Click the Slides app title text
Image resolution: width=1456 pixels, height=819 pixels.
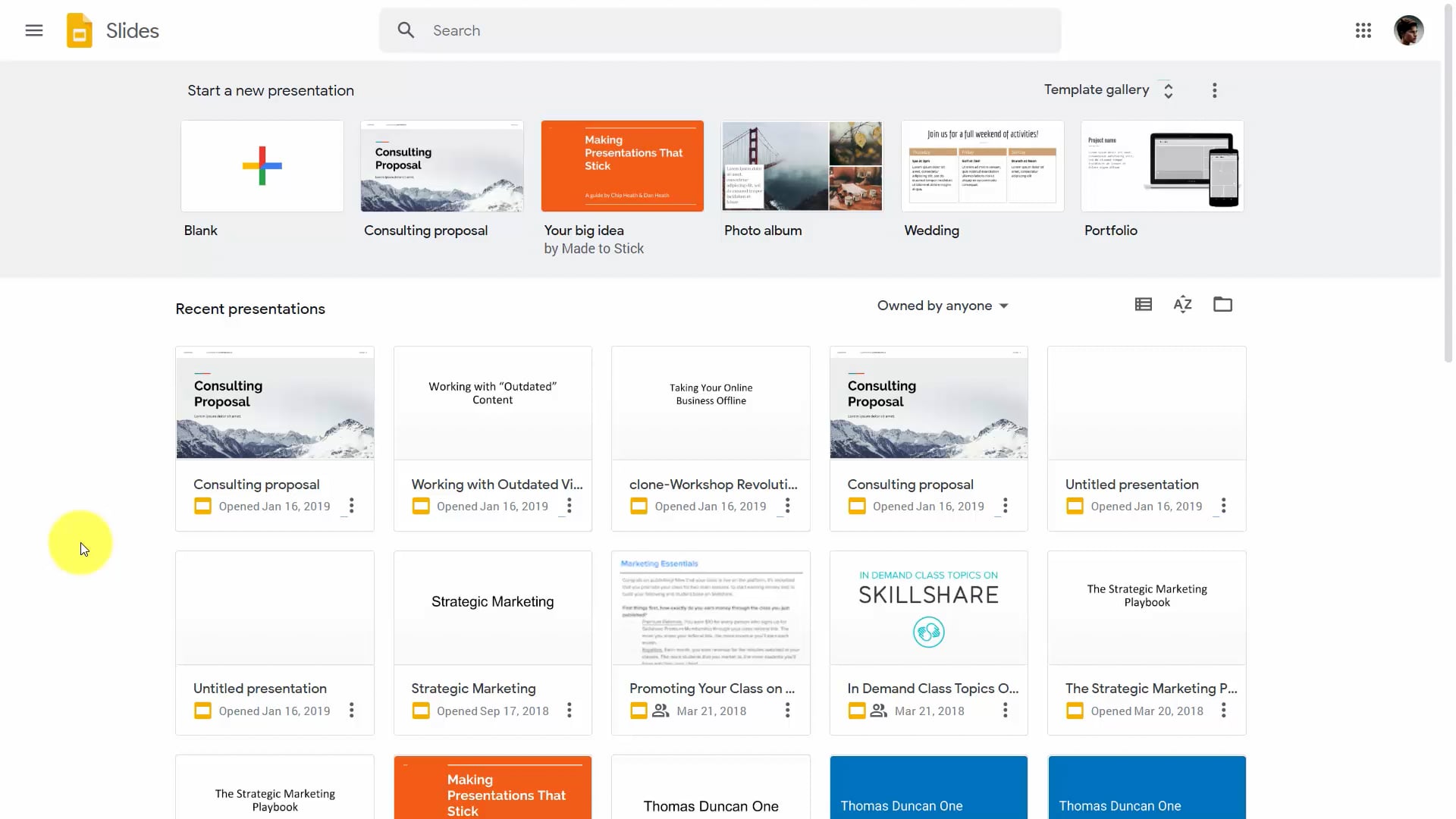point(133,30)
